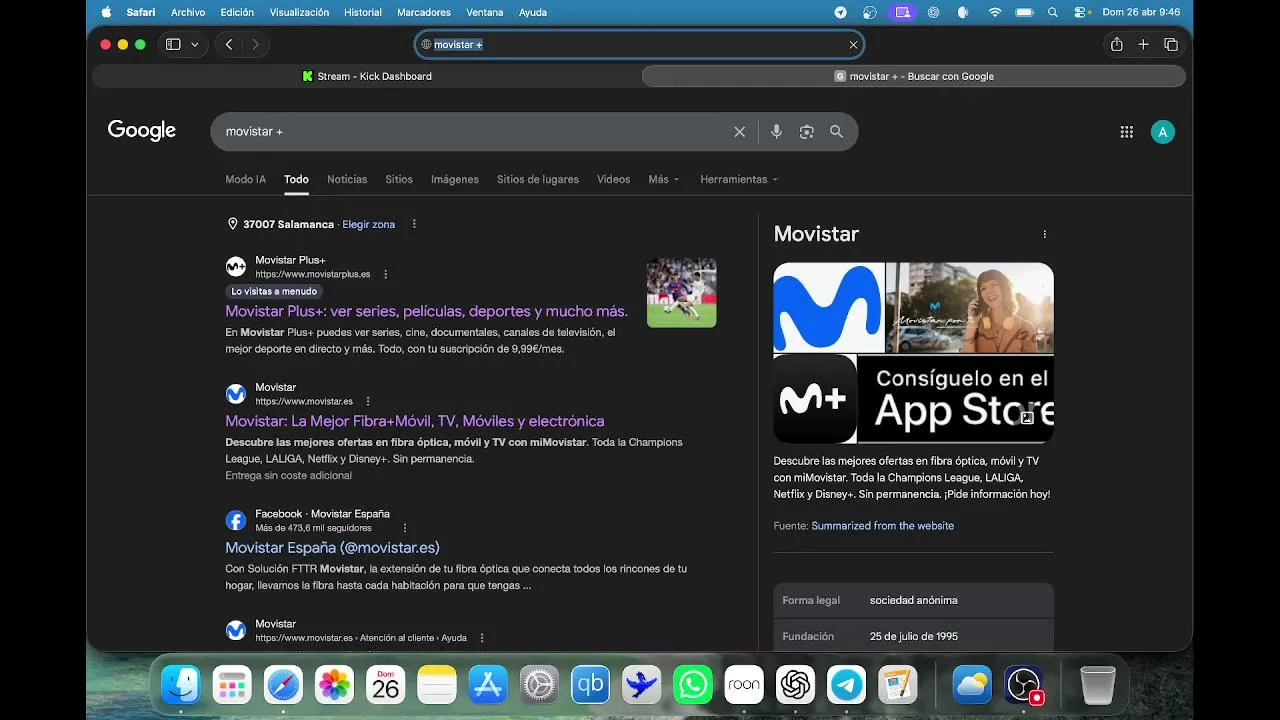
Task: Open Control Center in menu bar
Action: click(1082, 12)
